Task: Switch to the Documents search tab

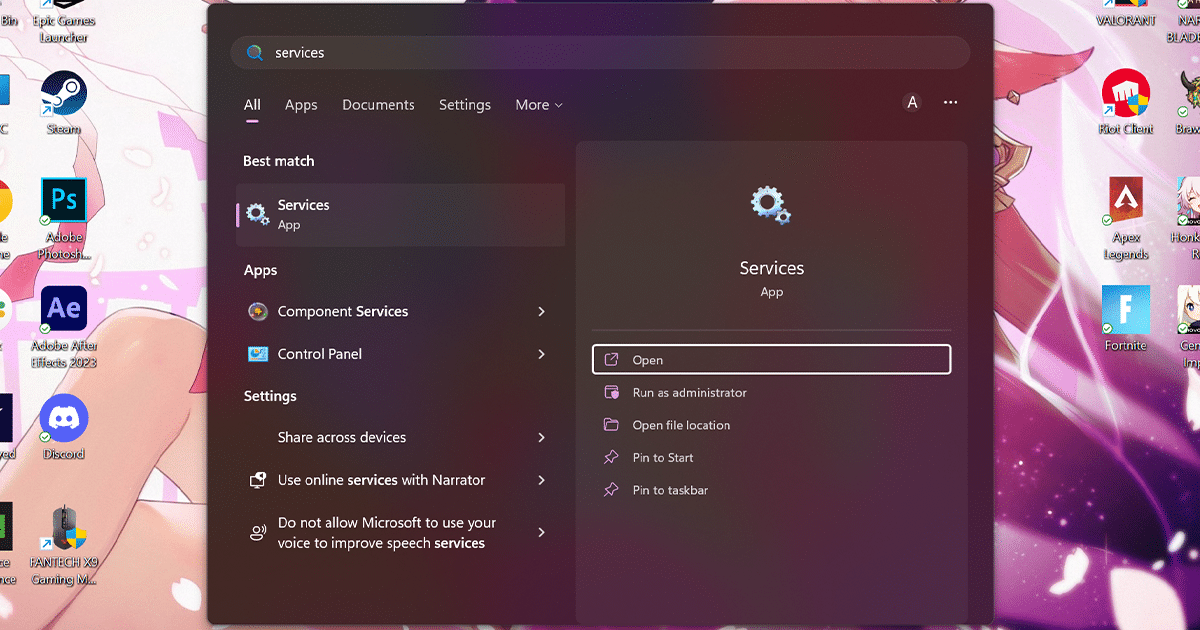Action: click(x=378, y=105)
